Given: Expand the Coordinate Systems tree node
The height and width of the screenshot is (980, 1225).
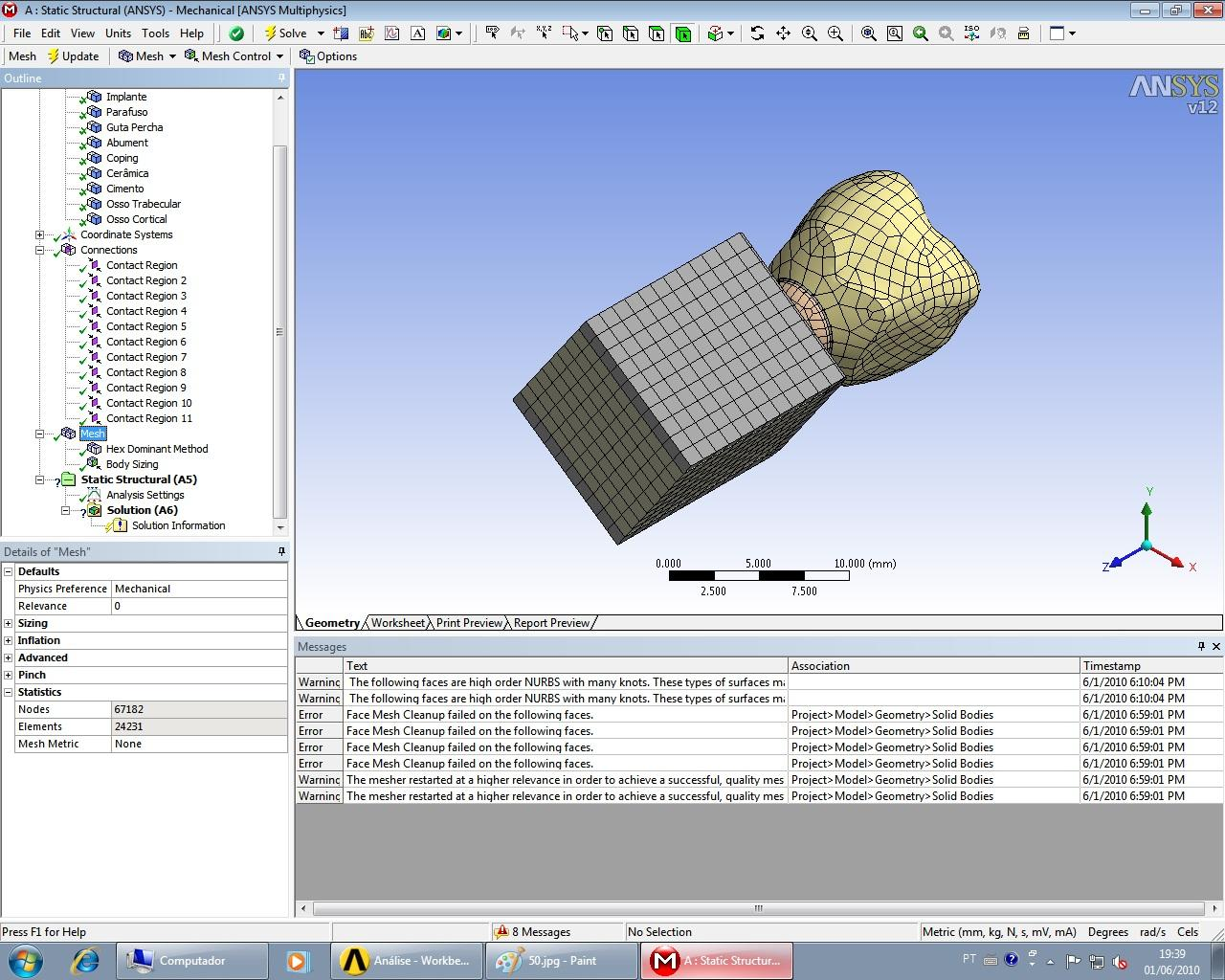Looking at the screenshot, I should (39, 234).
